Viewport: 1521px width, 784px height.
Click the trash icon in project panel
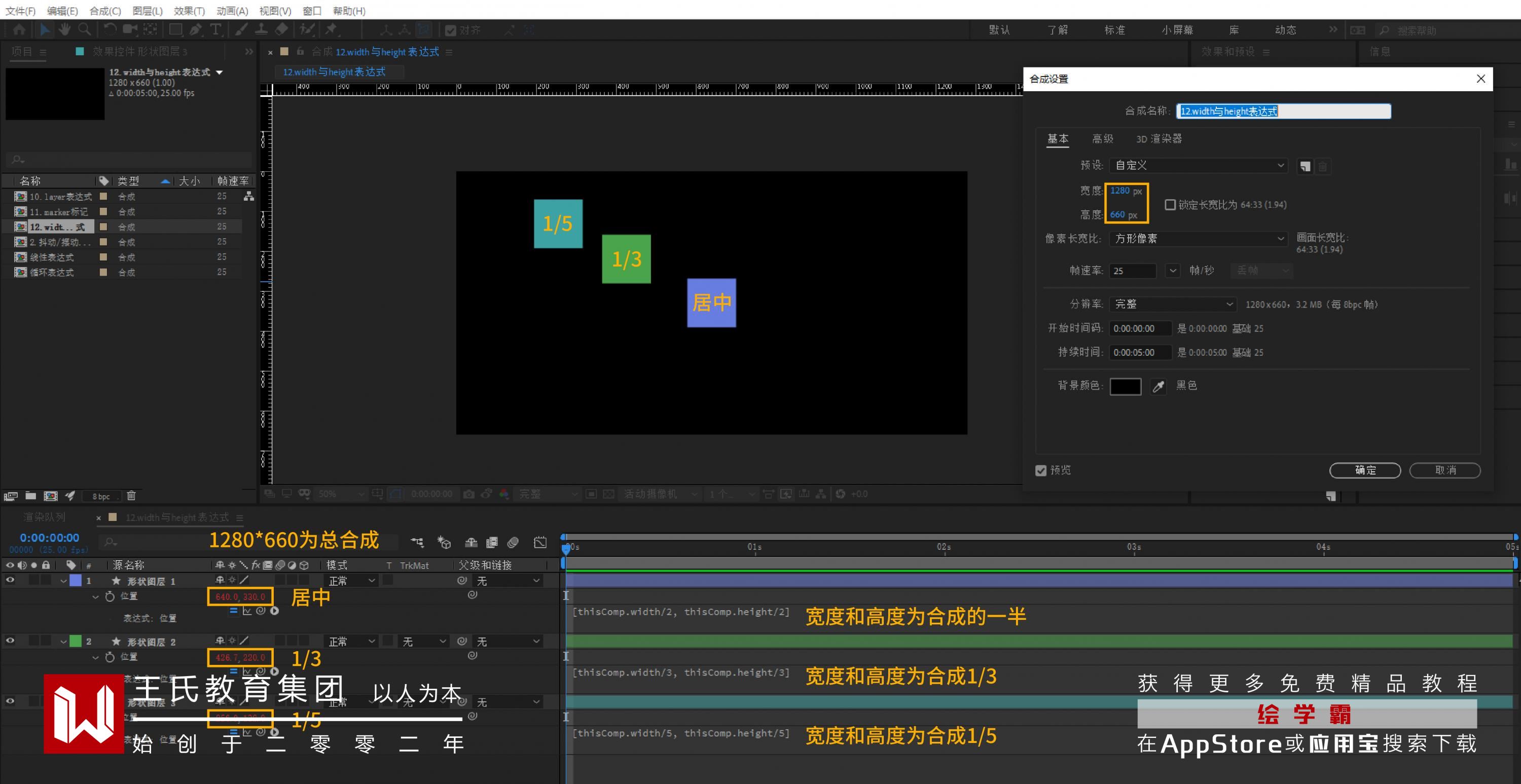click(x=131, y=496)
